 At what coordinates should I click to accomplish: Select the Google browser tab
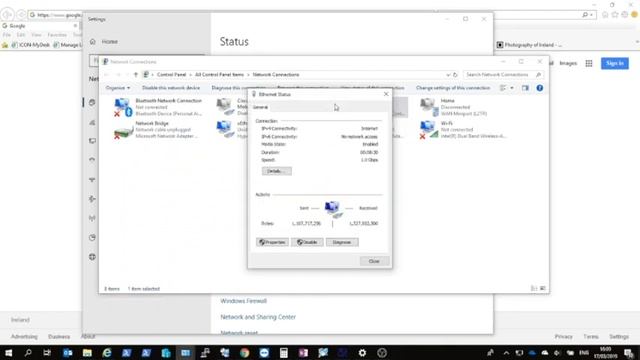click(39, 26)
